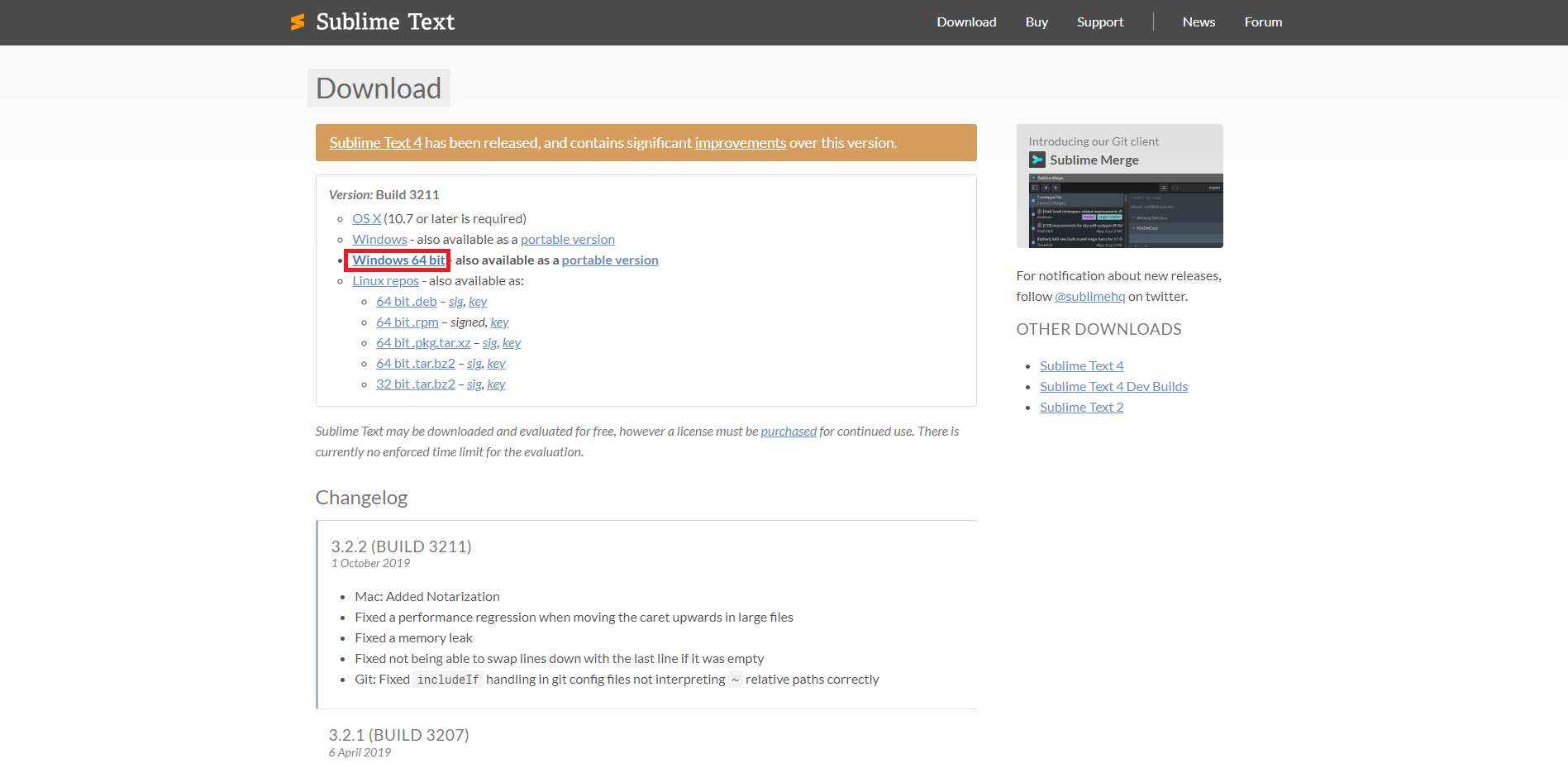The image size is (1568, 773).
Task: Open the improvements link in orange banner
Action: pyautogui.click(x=740, y=143)
